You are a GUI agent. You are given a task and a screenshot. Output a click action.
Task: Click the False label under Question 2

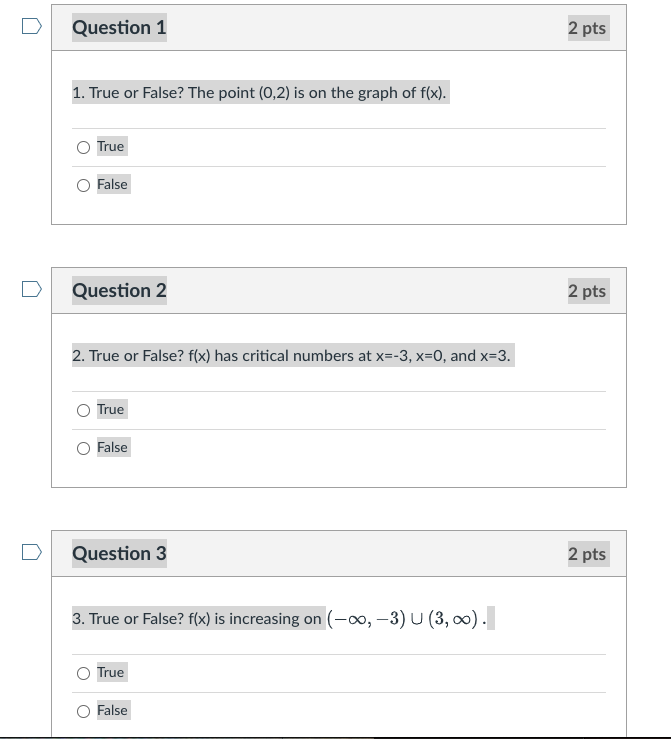pyautogui.click(x=114, y=447)
